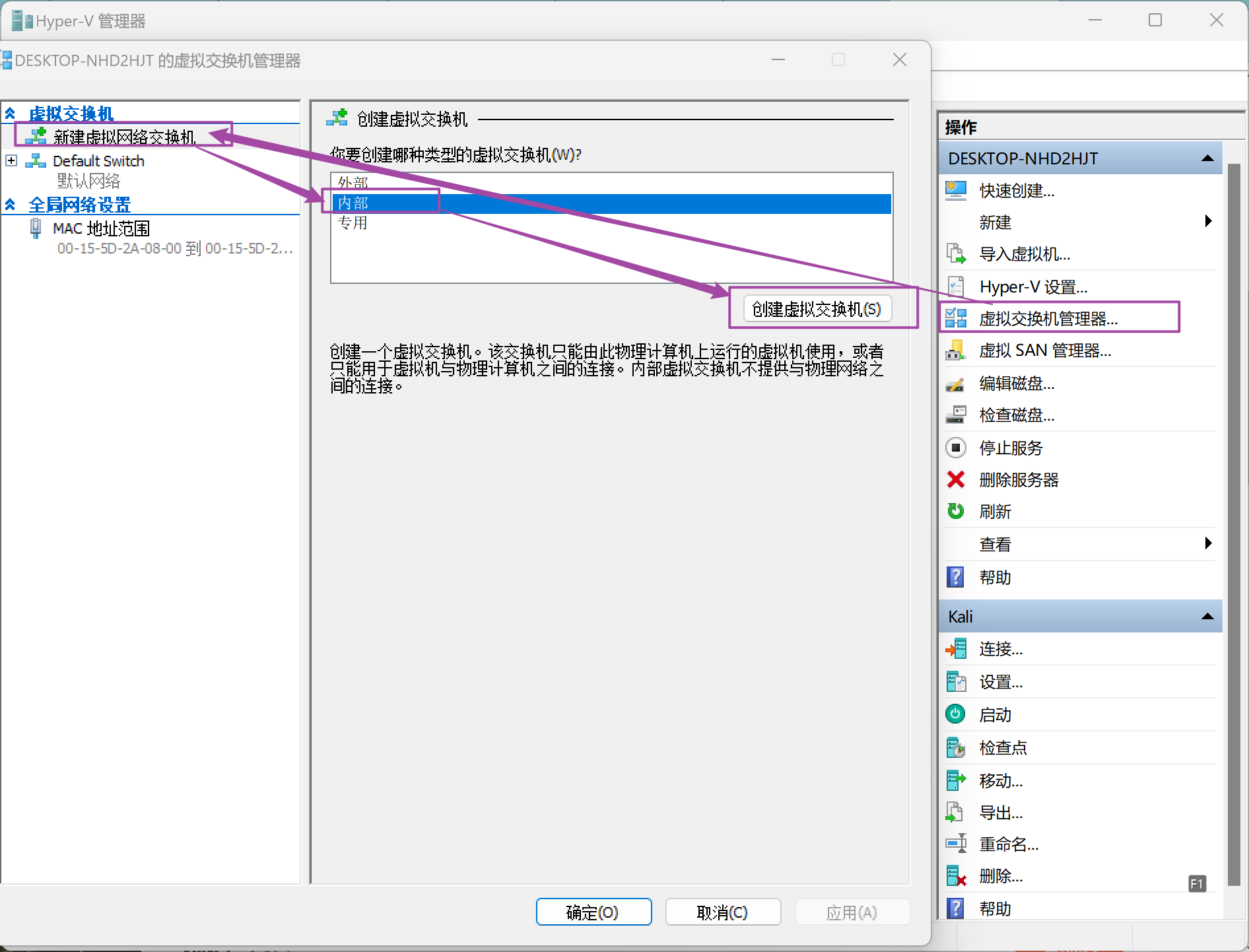Click the Kali 设置 icon
This screenshot has width=1249, height=952.
coord(956,681)
